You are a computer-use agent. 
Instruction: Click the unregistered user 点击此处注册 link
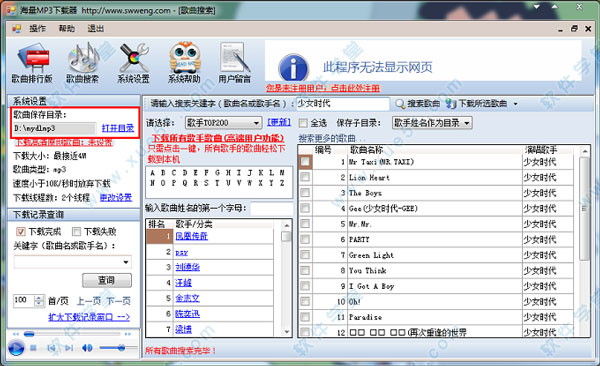tap(323, 88)
